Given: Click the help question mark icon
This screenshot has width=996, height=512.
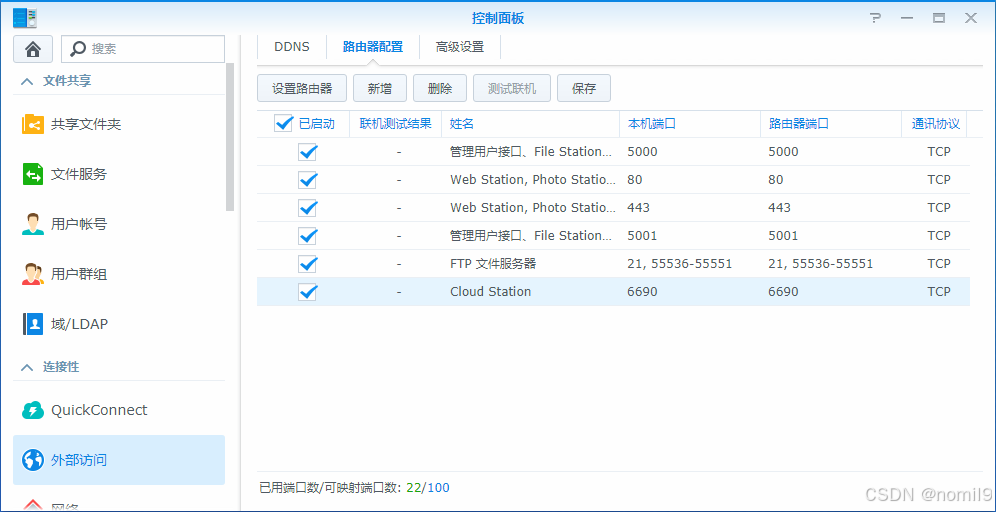Looking at the screenshot, I should (x=876, y=18).
